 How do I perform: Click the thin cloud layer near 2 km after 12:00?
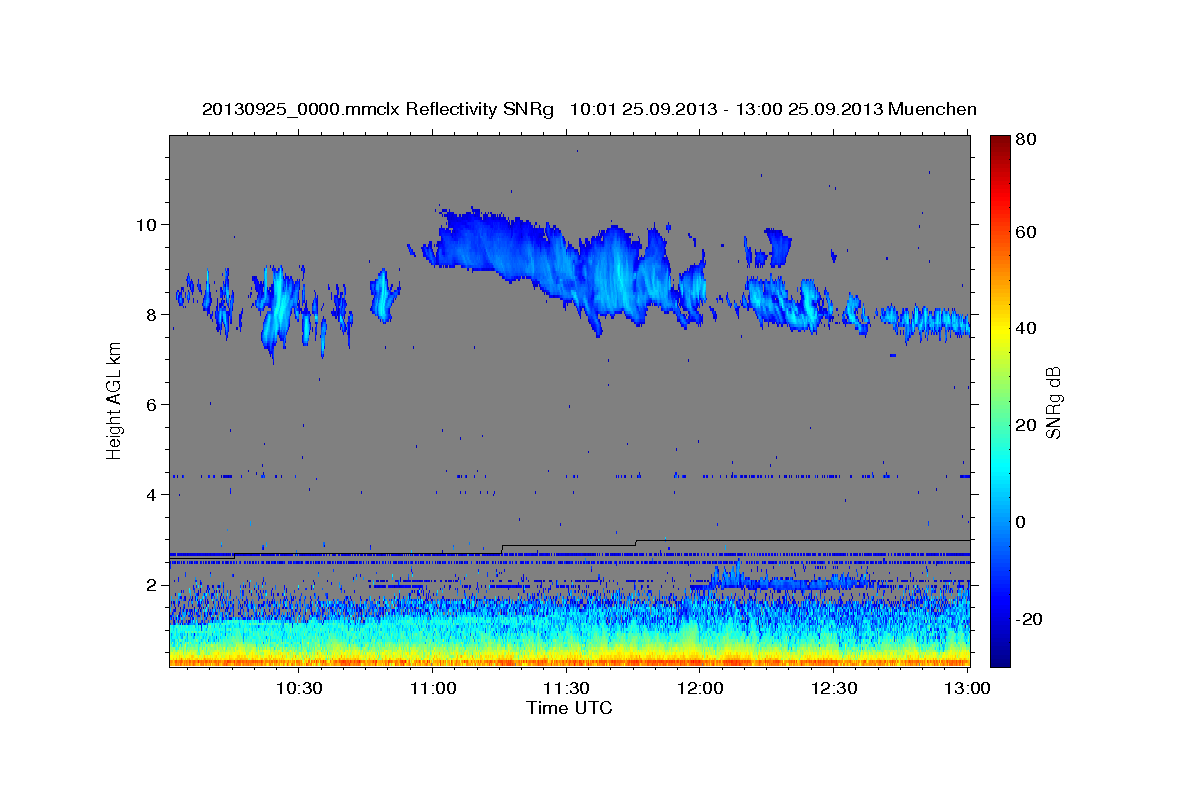790,580
